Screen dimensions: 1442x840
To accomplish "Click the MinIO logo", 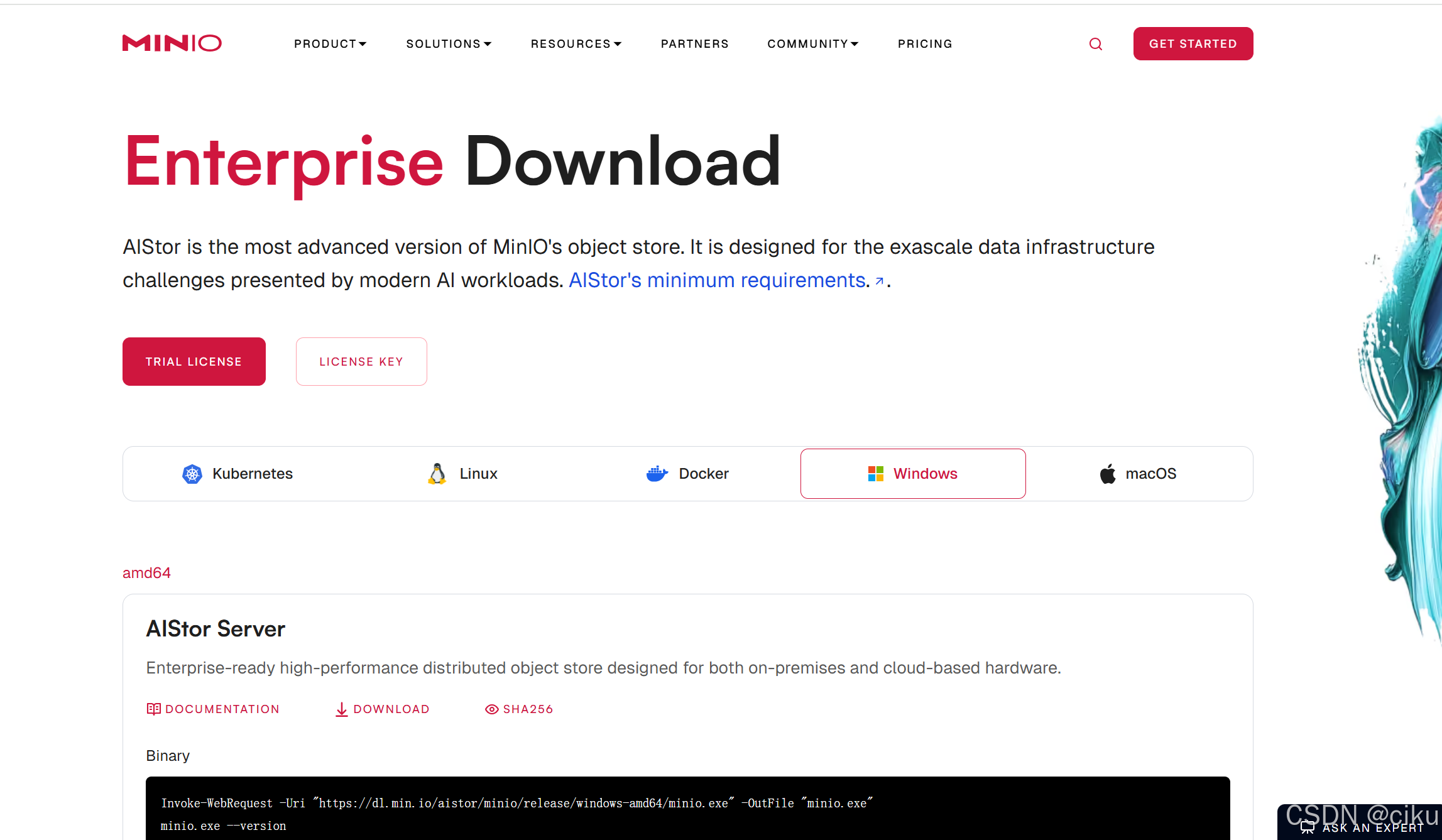I will (172, 43).
